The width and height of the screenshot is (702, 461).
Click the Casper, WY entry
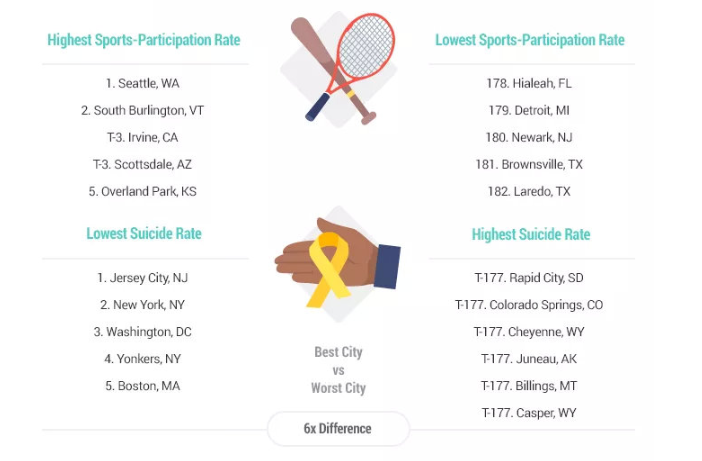tap(529, 413)
